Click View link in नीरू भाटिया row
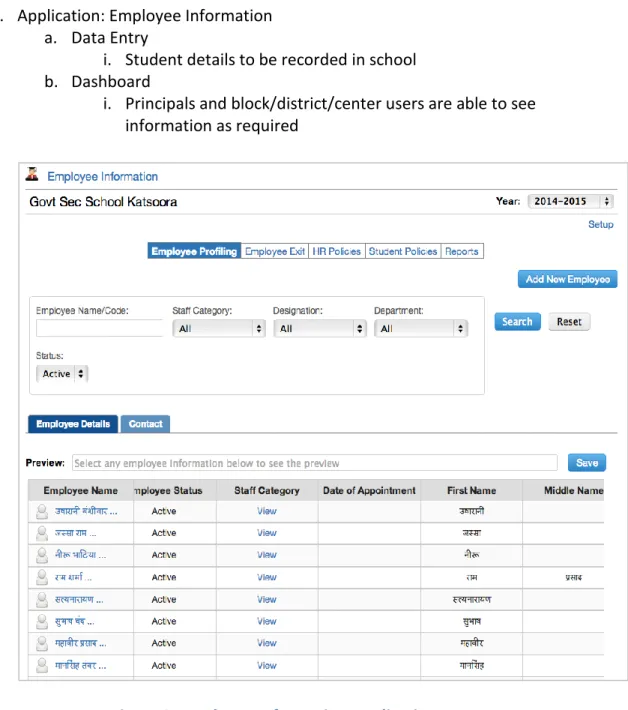628x710 pixels. tap(267, 555)
